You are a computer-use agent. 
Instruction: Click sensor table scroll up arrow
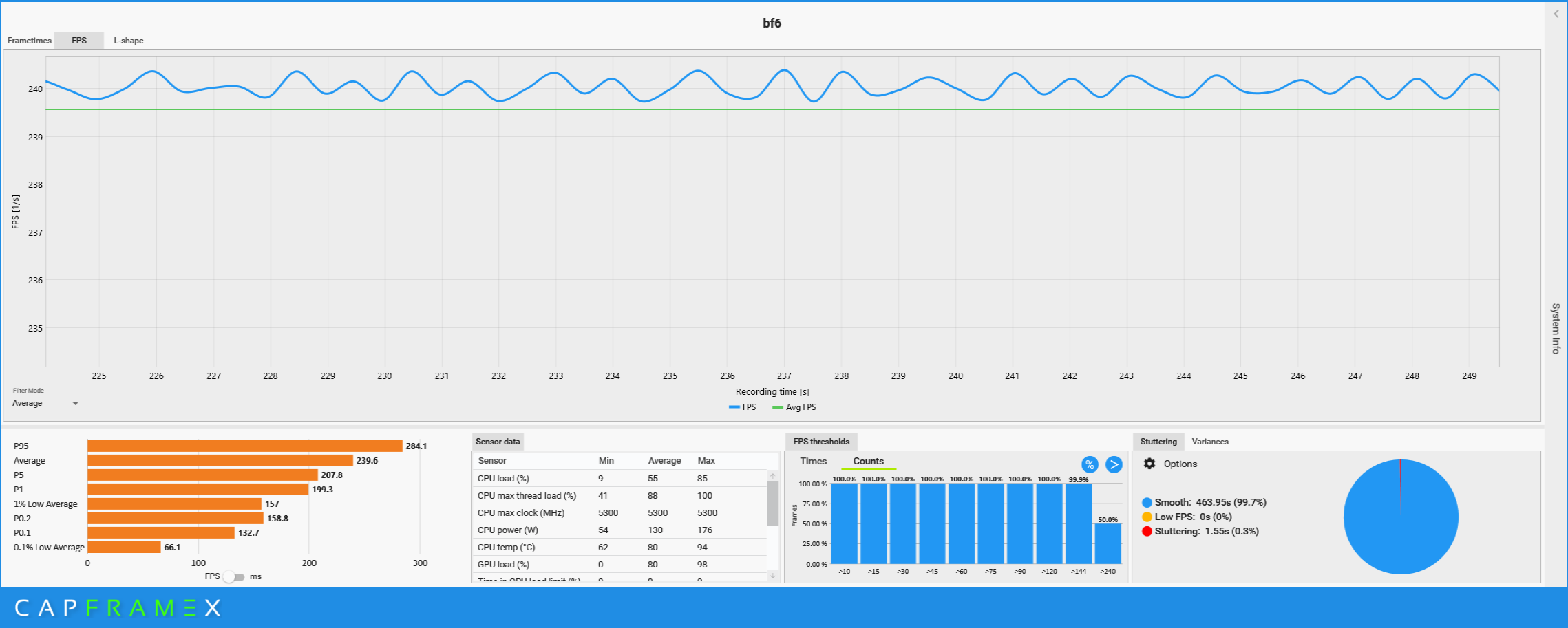tap(773, 476)
